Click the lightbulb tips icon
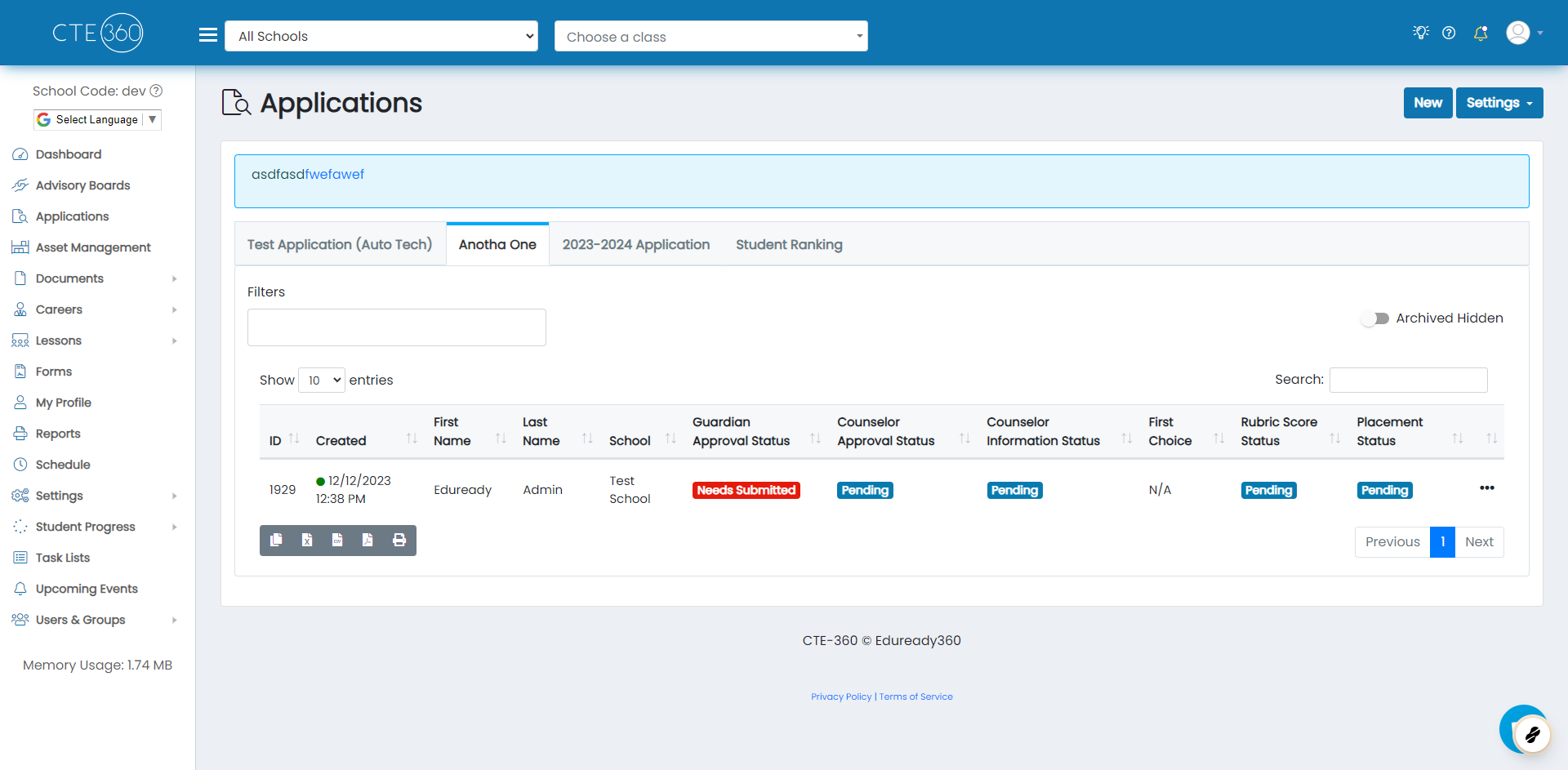This screenshot has height=770, width=1568. click(1421, 33)
